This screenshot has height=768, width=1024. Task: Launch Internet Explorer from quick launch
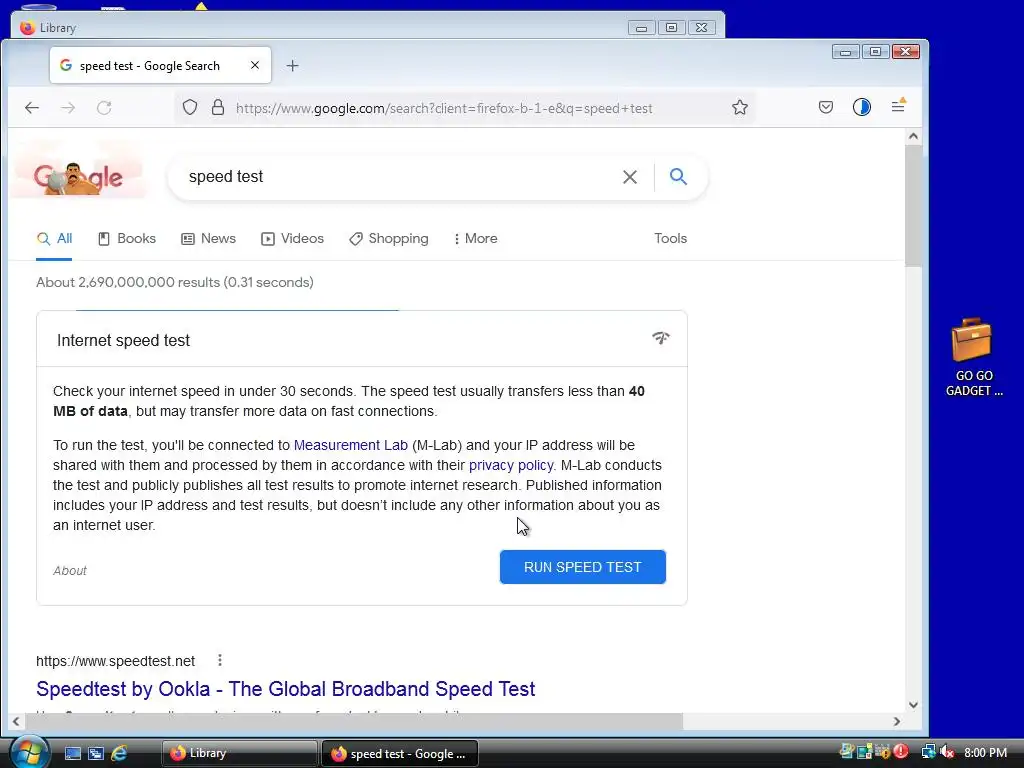[x=119, y=753]
